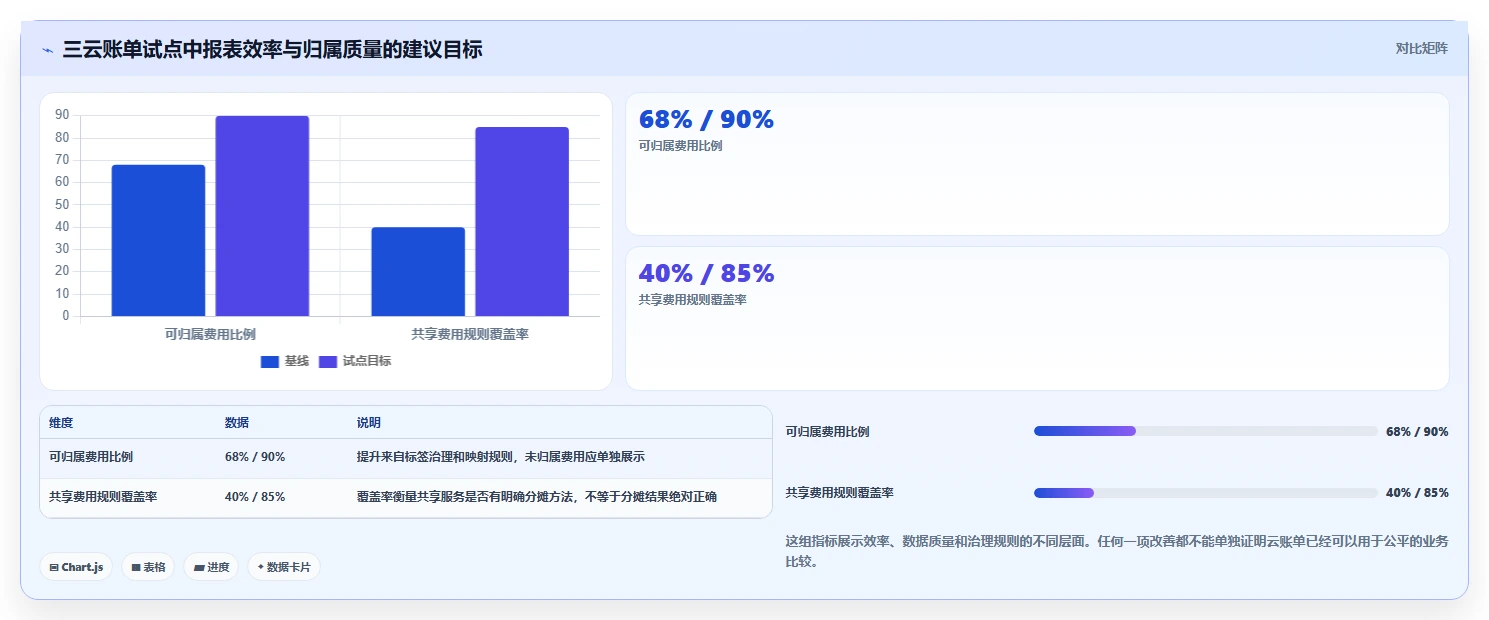The image size is (1489, 620).
Task: Click the description starting 提升来自标签治理
Action: click(x=501, y=457)
